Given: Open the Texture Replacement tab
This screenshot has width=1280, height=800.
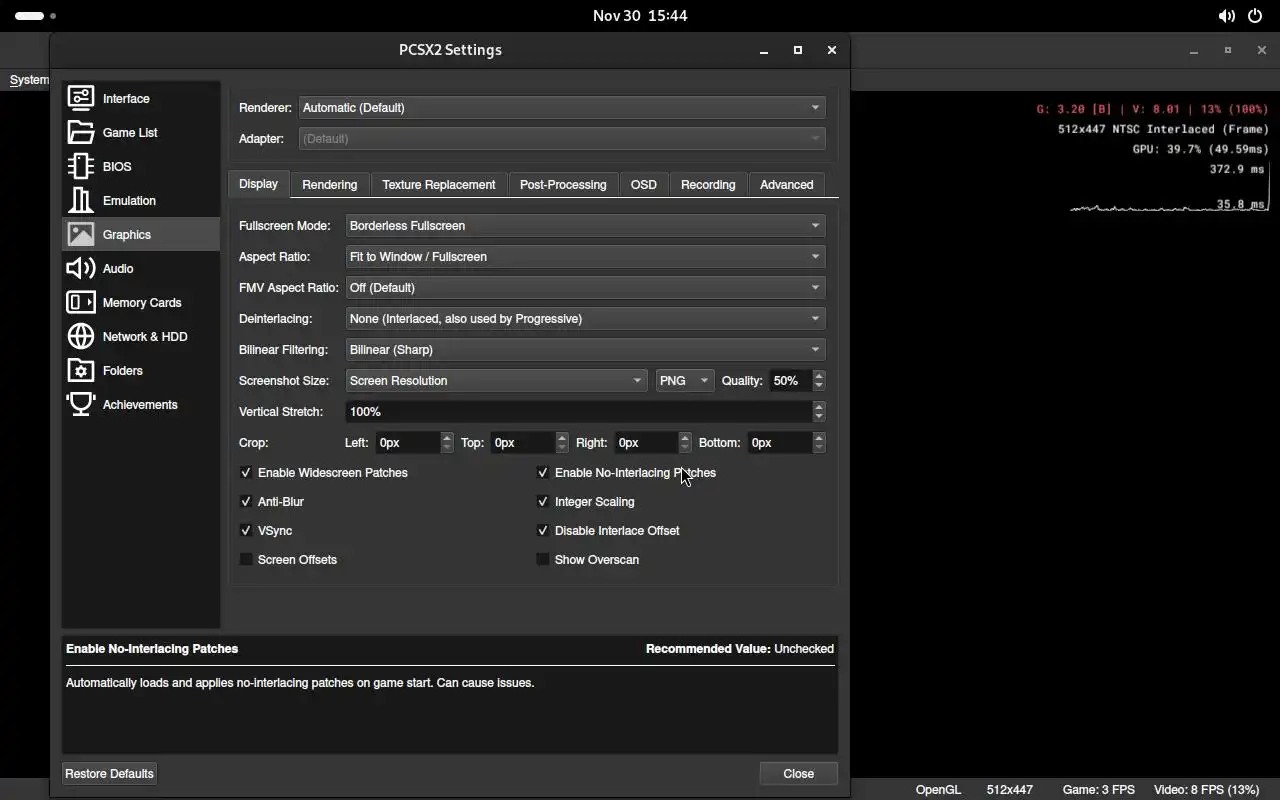Looking at the screenshot, I should (438, 185).
